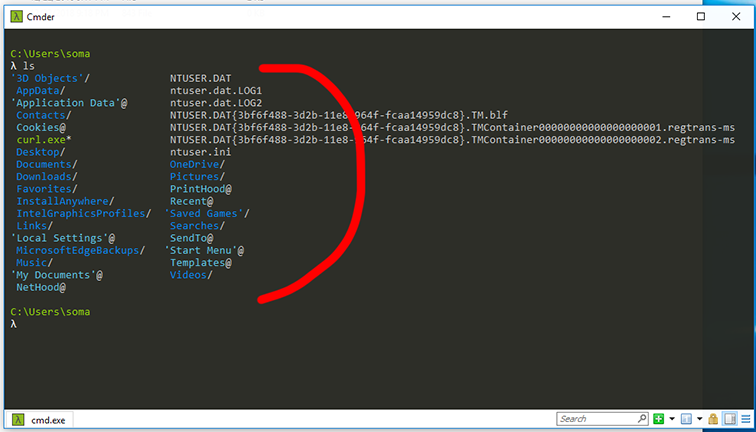Open the hamburger settings menu

pyautogui.click(x=747, y=418)
